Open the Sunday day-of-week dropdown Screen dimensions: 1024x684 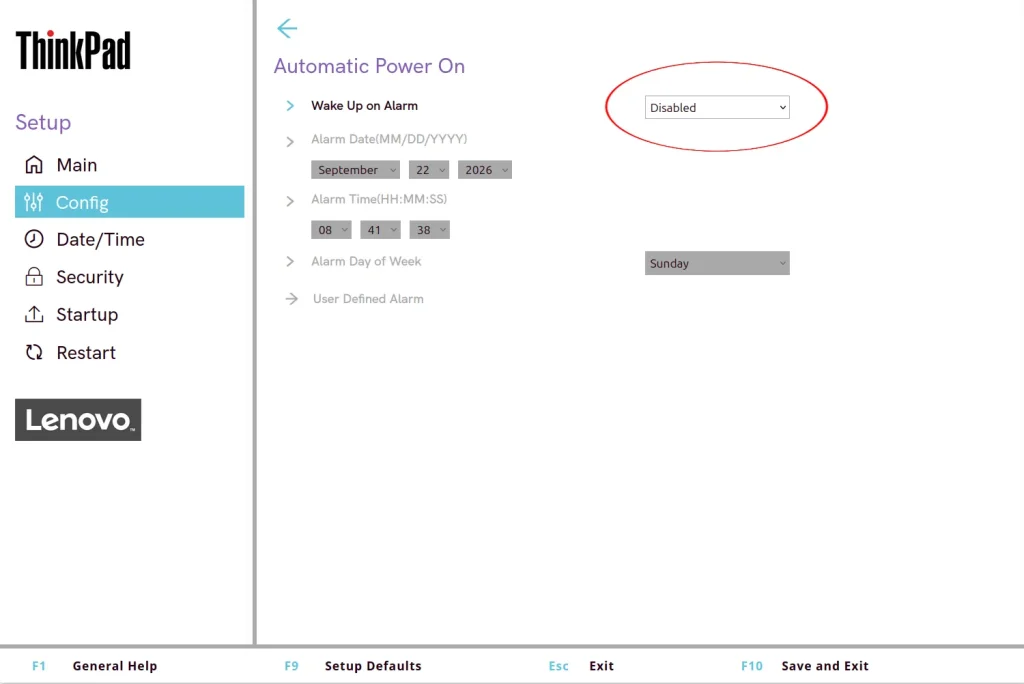(x=717, y=263)
